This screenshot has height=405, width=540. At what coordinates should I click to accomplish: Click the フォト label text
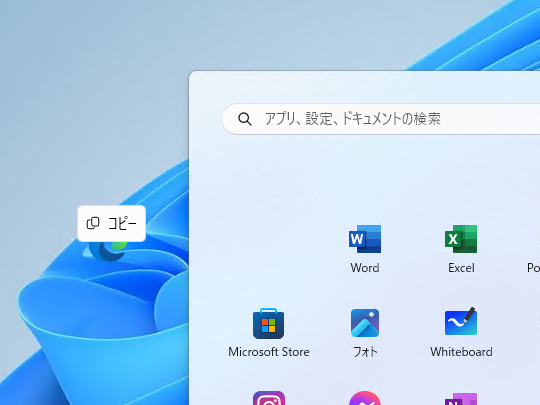pos(365,352)
